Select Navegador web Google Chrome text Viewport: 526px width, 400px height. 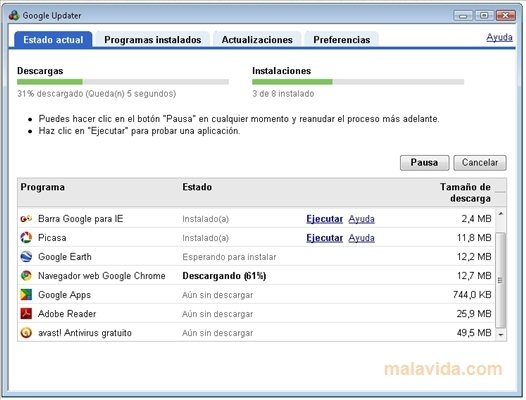[x=102, y=276]
